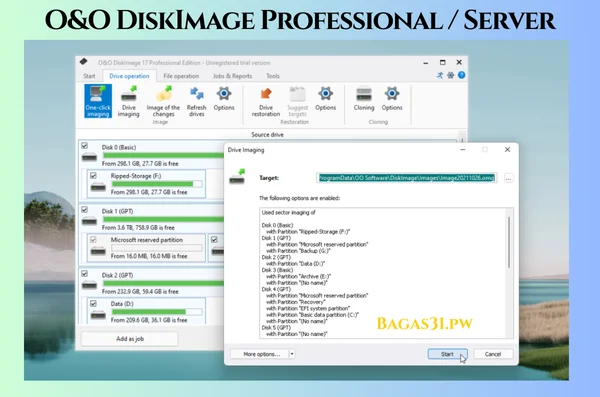
Task: Toggle the Ripped-Storage (F:) checkbox
Action: [x=93, y=175]
